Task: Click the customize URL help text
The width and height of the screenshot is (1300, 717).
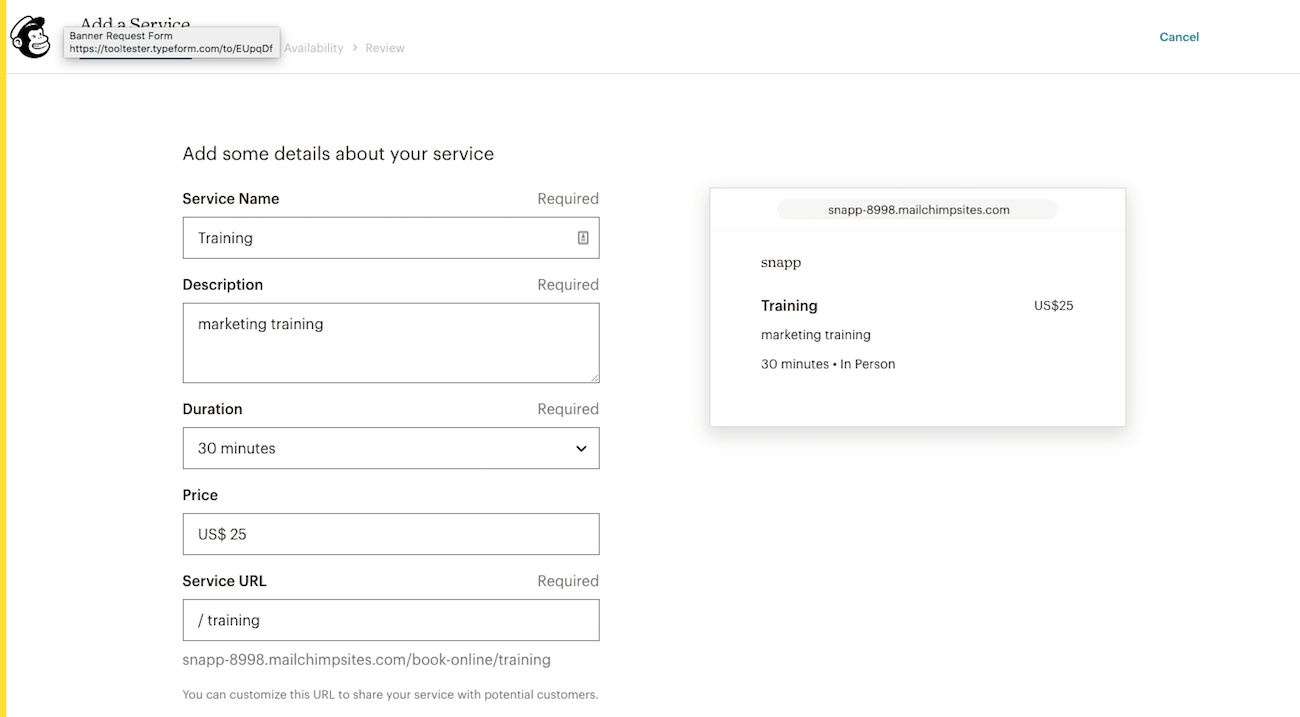Action: [390, 694]
